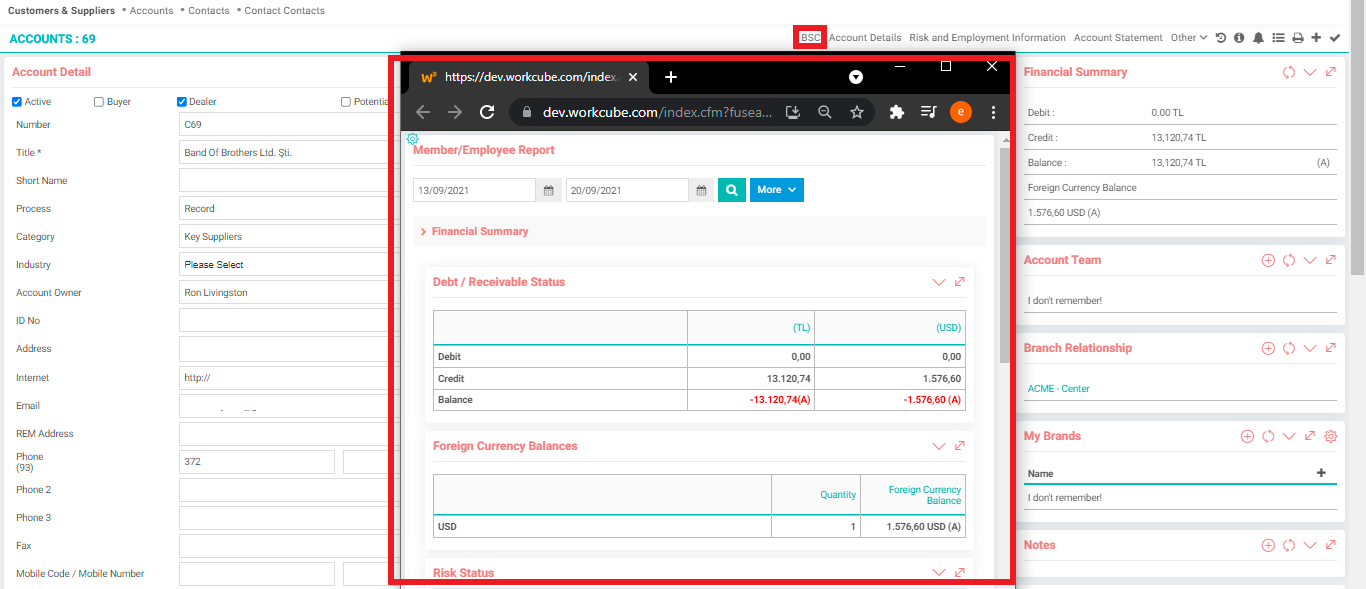1366x589 pixels.
Task: Refresh the Notes panel
Action: pyautogui.click(x=1289, y=545)
